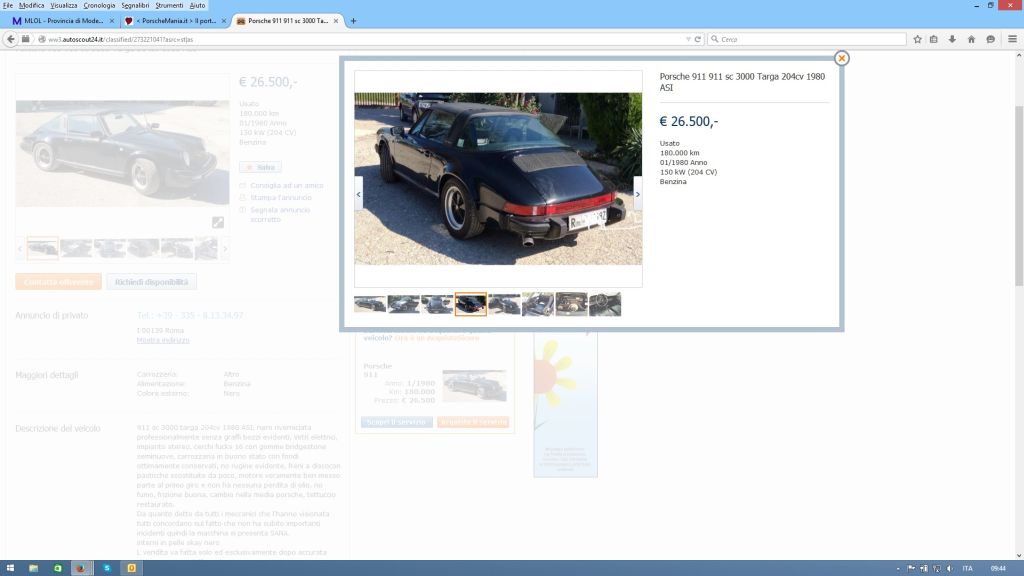Open bookmarks list icon

(934, 39)
